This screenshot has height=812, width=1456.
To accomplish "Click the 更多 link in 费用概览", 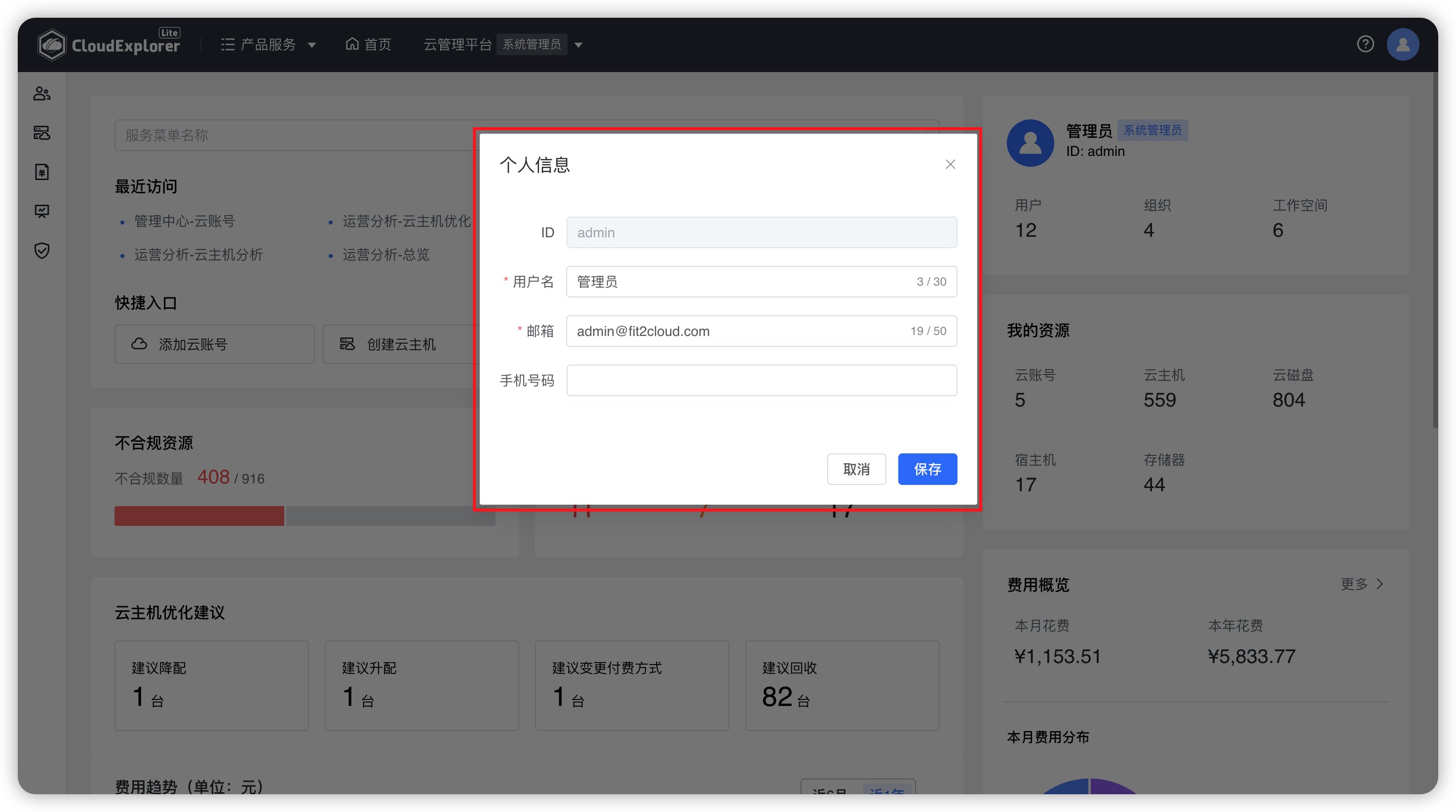I will tap(1354, 584).
